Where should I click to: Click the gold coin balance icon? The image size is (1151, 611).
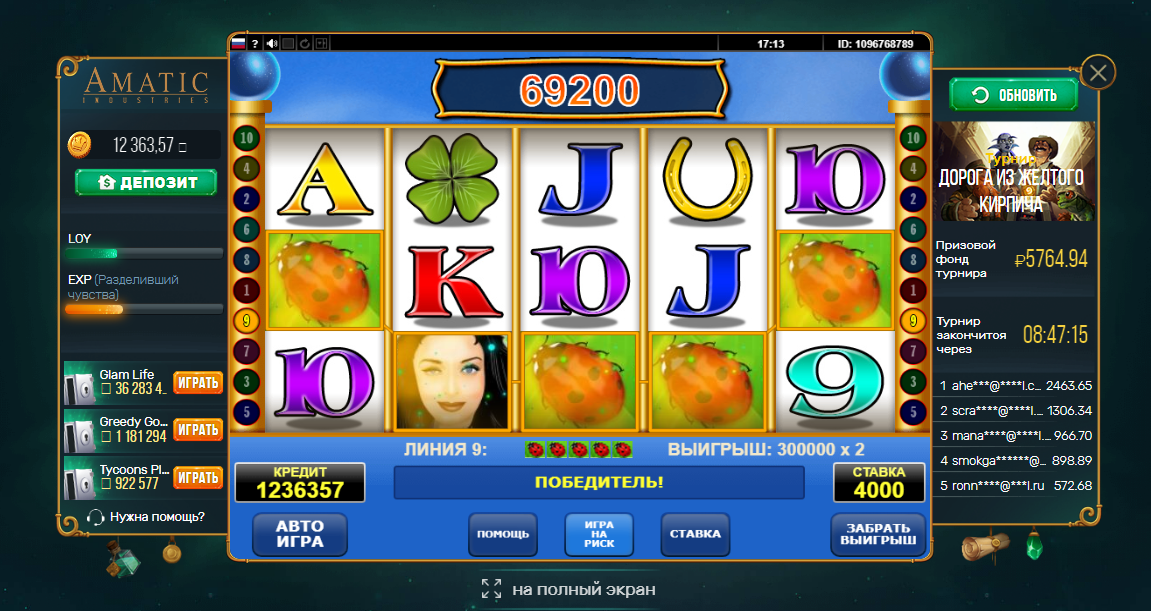pyautogui.click(x=79, y=145)
